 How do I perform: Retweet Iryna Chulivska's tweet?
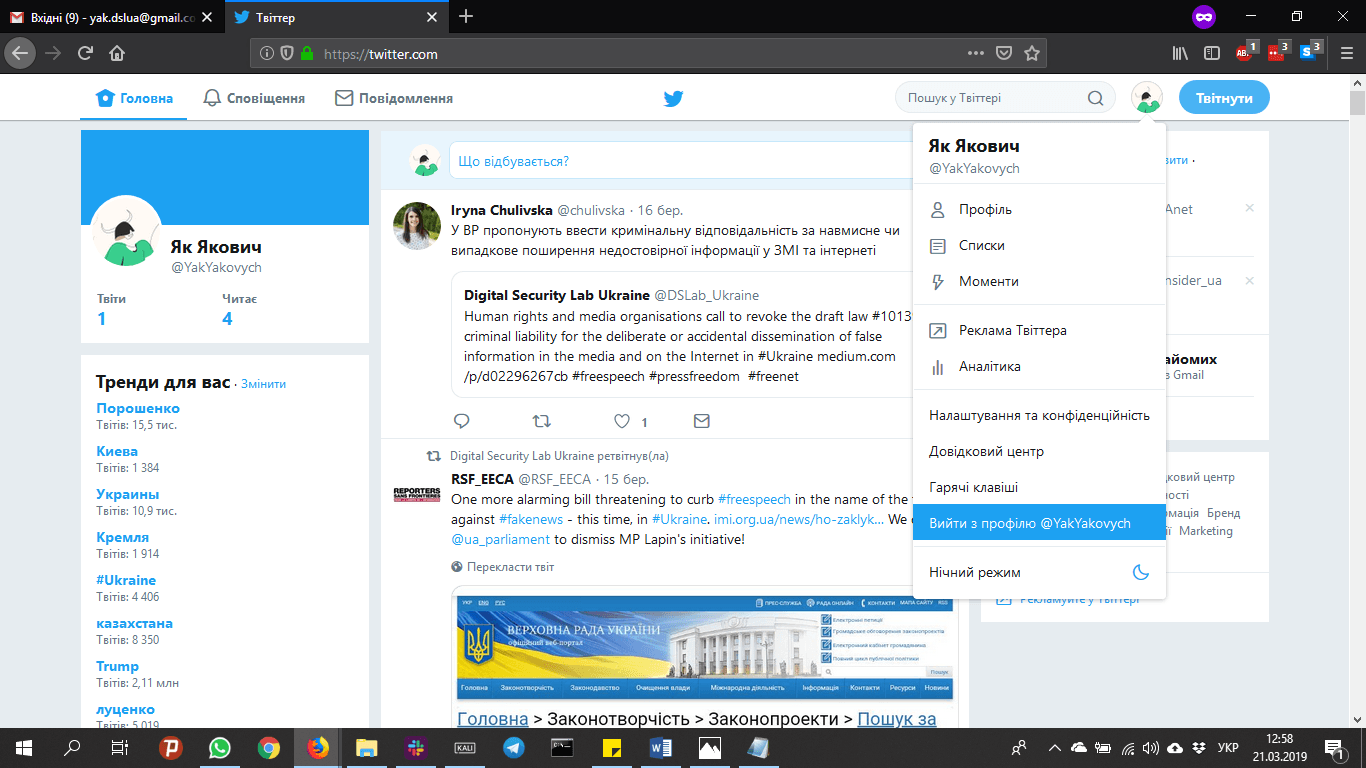pos(541,421)
